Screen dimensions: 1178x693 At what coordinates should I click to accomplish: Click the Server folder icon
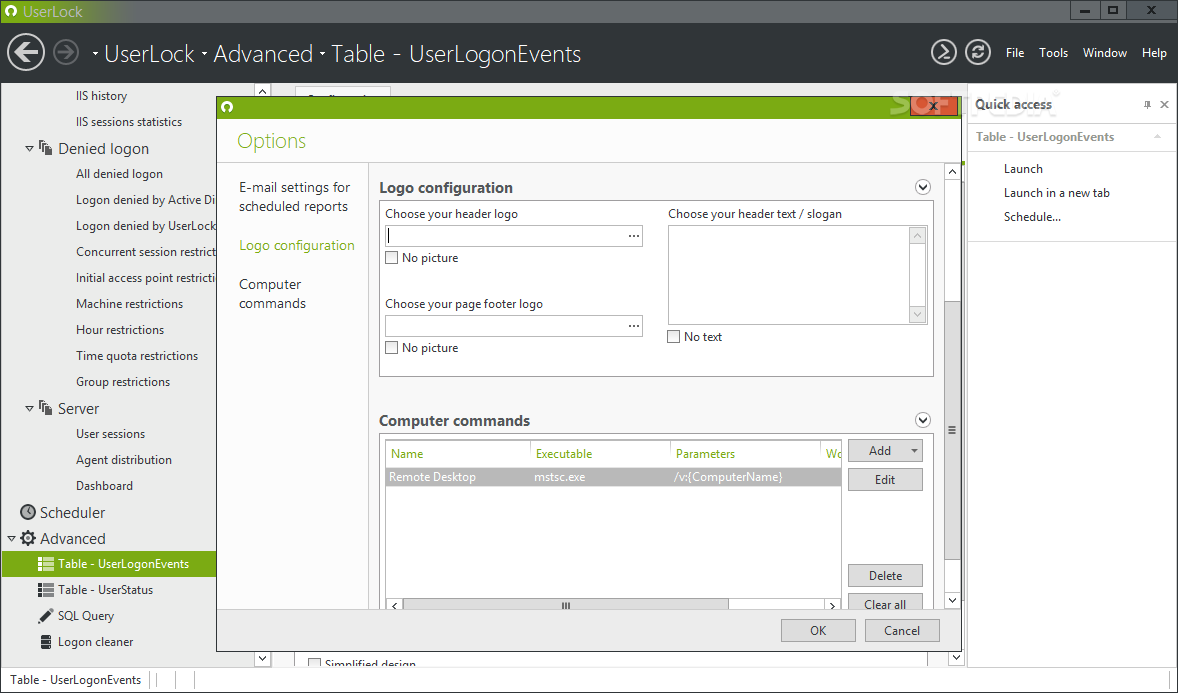pyautogui.click(x=46, y=408)
